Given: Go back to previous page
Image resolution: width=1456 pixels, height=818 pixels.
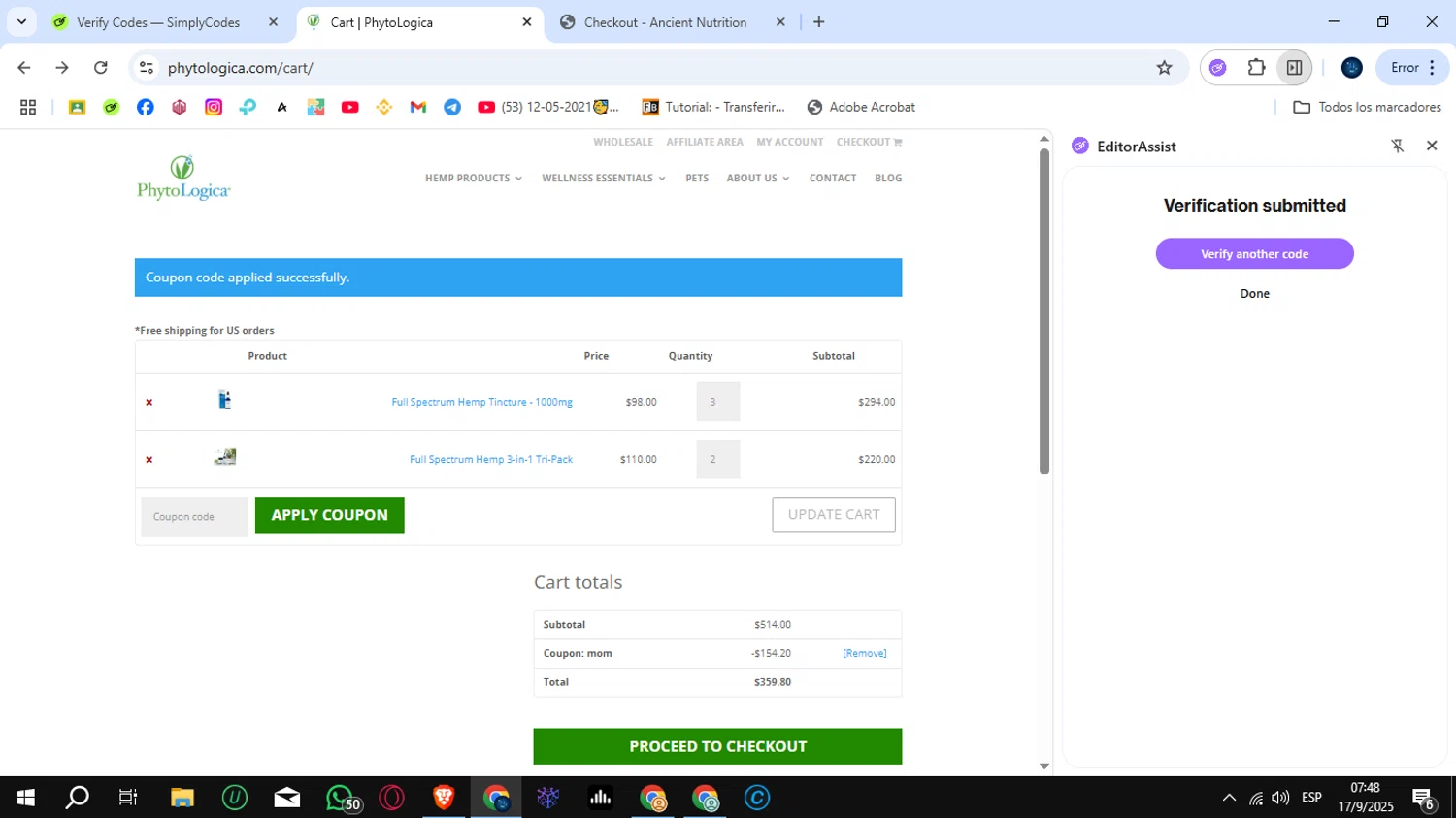Looking at the screenshot, I should [24, 68].
